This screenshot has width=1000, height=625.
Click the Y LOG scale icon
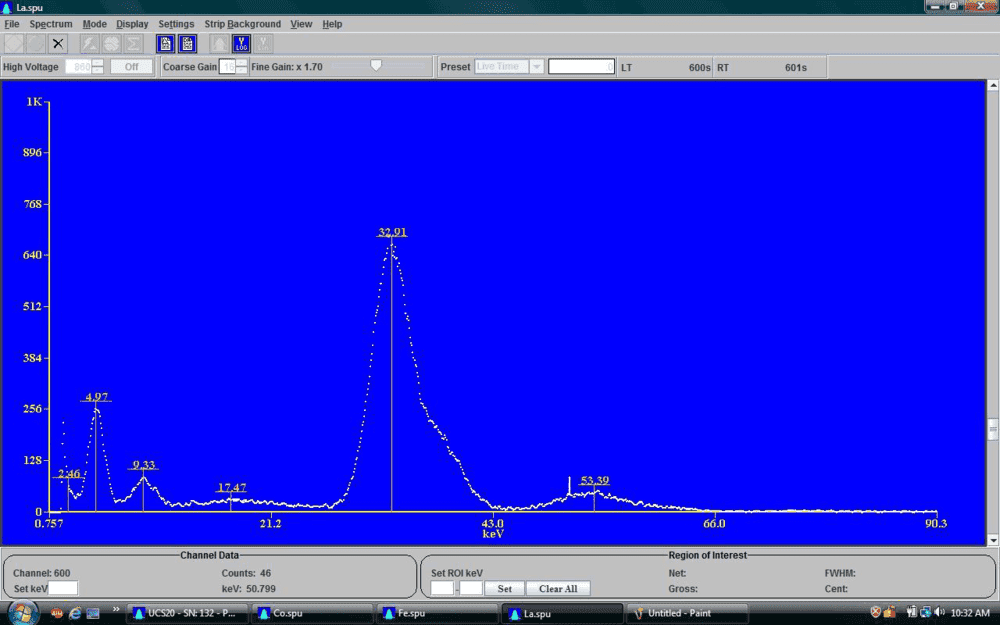click(241, 44)
